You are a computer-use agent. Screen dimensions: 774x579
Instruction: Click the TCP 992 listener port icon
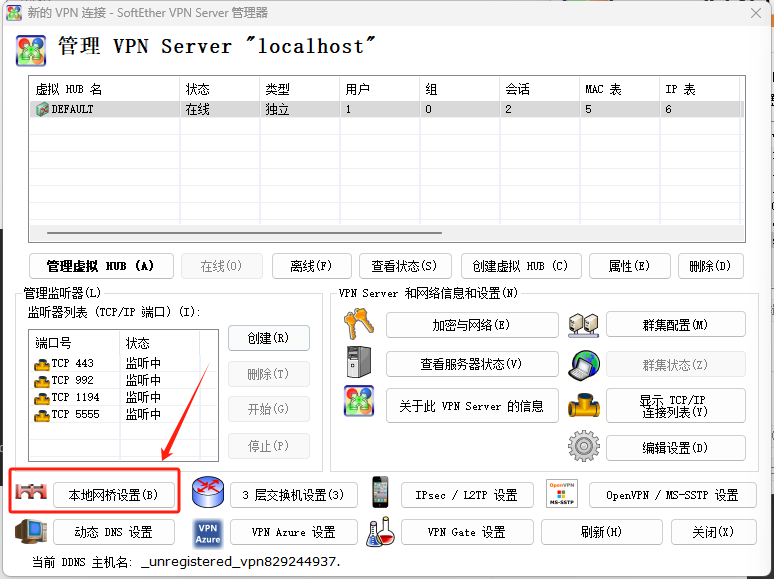click(x=41, y=381)
